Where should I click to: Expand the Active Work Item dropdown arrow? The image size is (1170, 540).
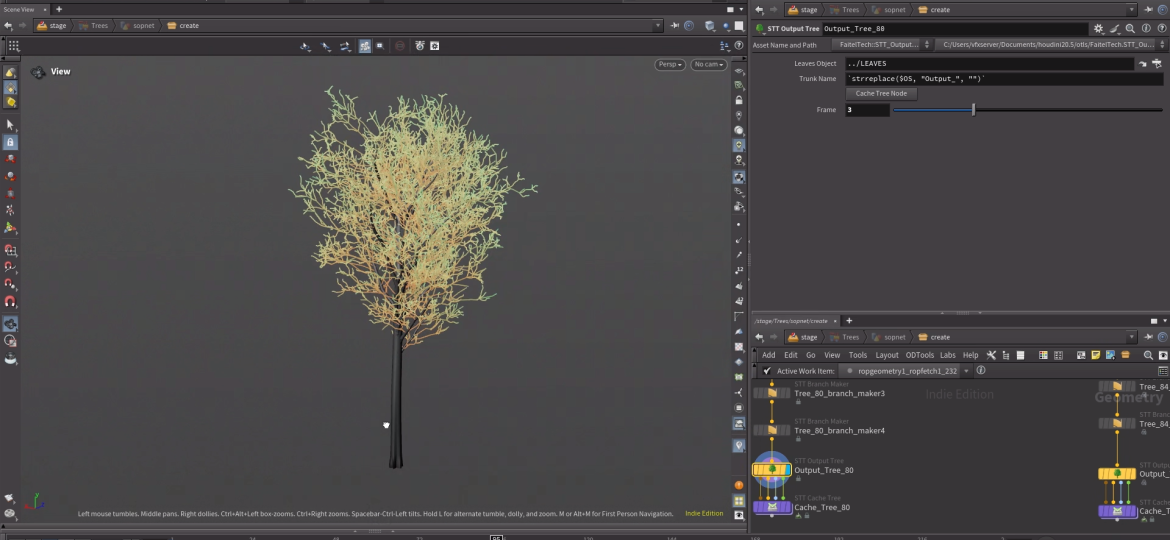coord(967,371)
